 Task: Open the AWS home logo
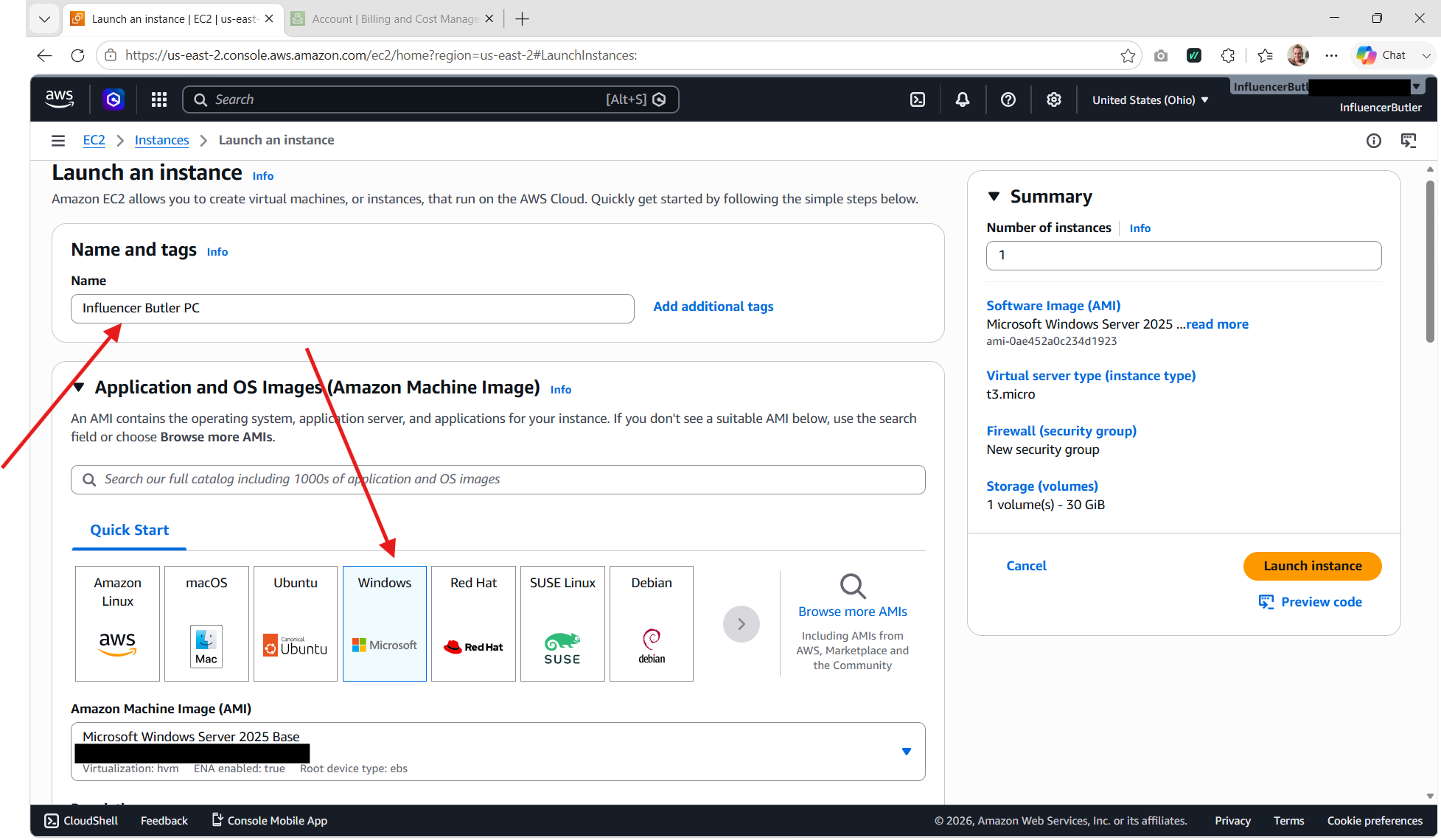coord(60,99)
